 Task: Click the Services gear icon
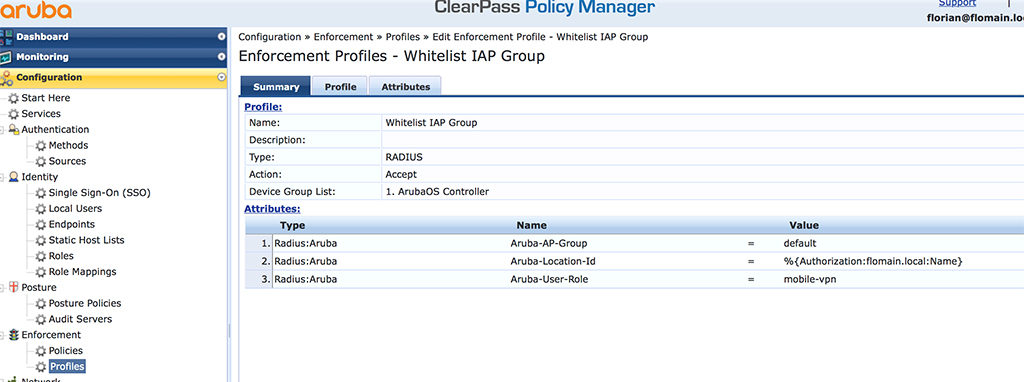coord(14,114)
